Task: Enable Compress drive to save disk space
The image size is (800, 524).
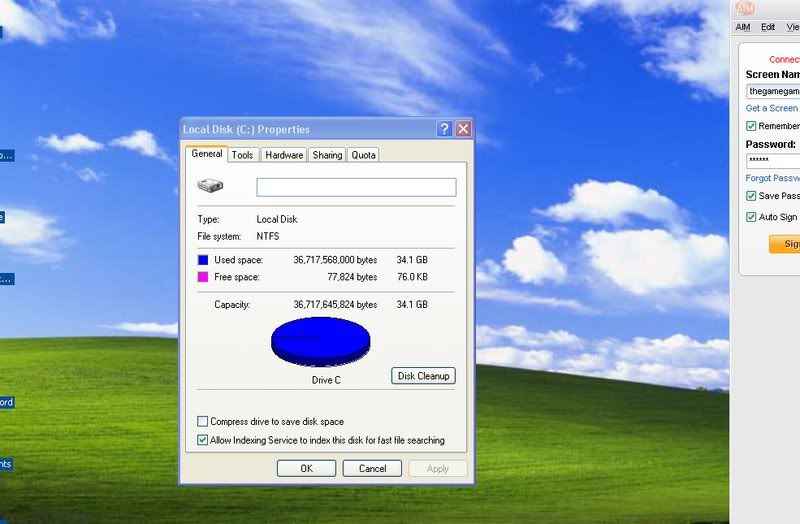Action: pyautogui.click(x=203, y=421)
